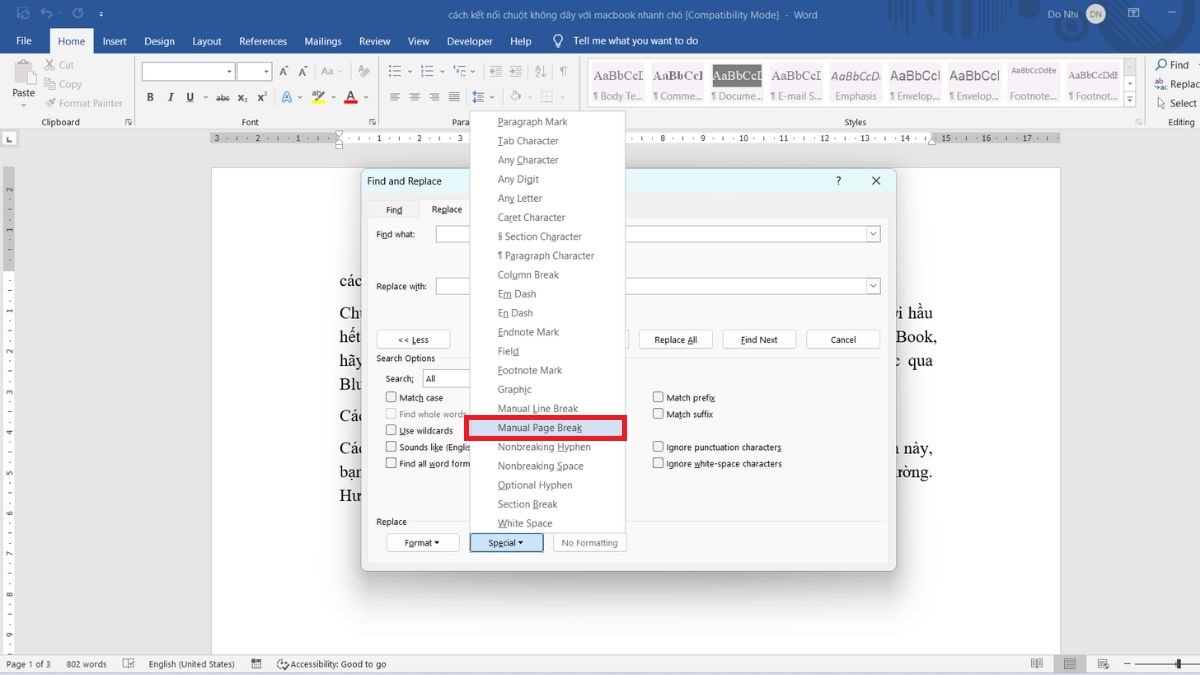The height and width of the screenshot is (675, 1200).
Task: Enable the Match case checkbox
Action: click(391, 397)
